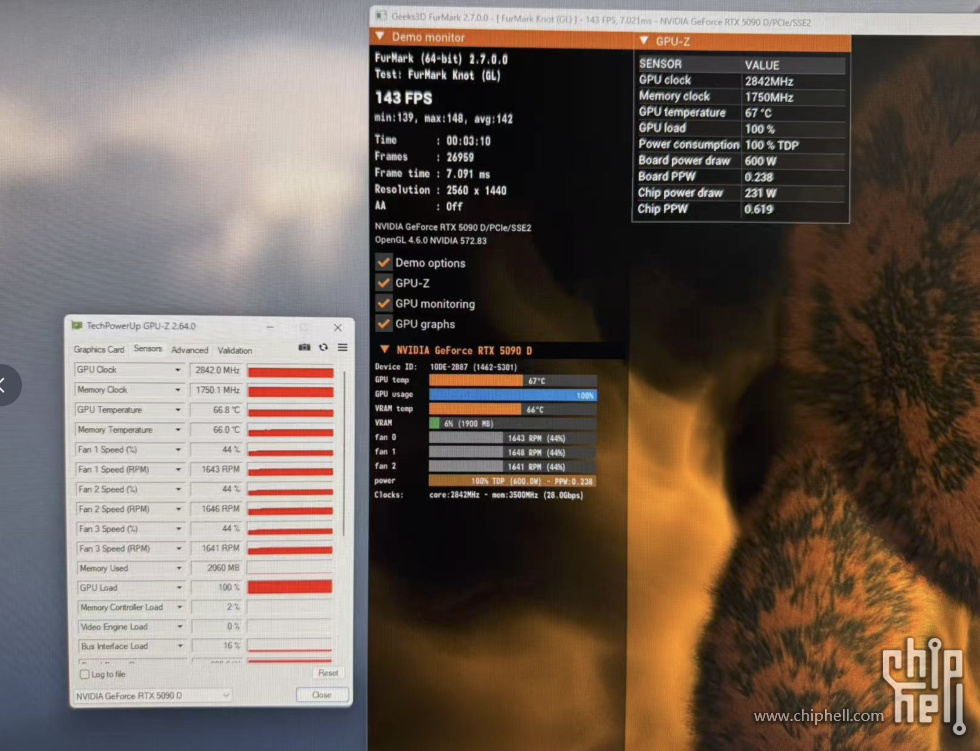Click the Bus Interface Load graph
980x751 pixels.
click(x=290, y=645)
